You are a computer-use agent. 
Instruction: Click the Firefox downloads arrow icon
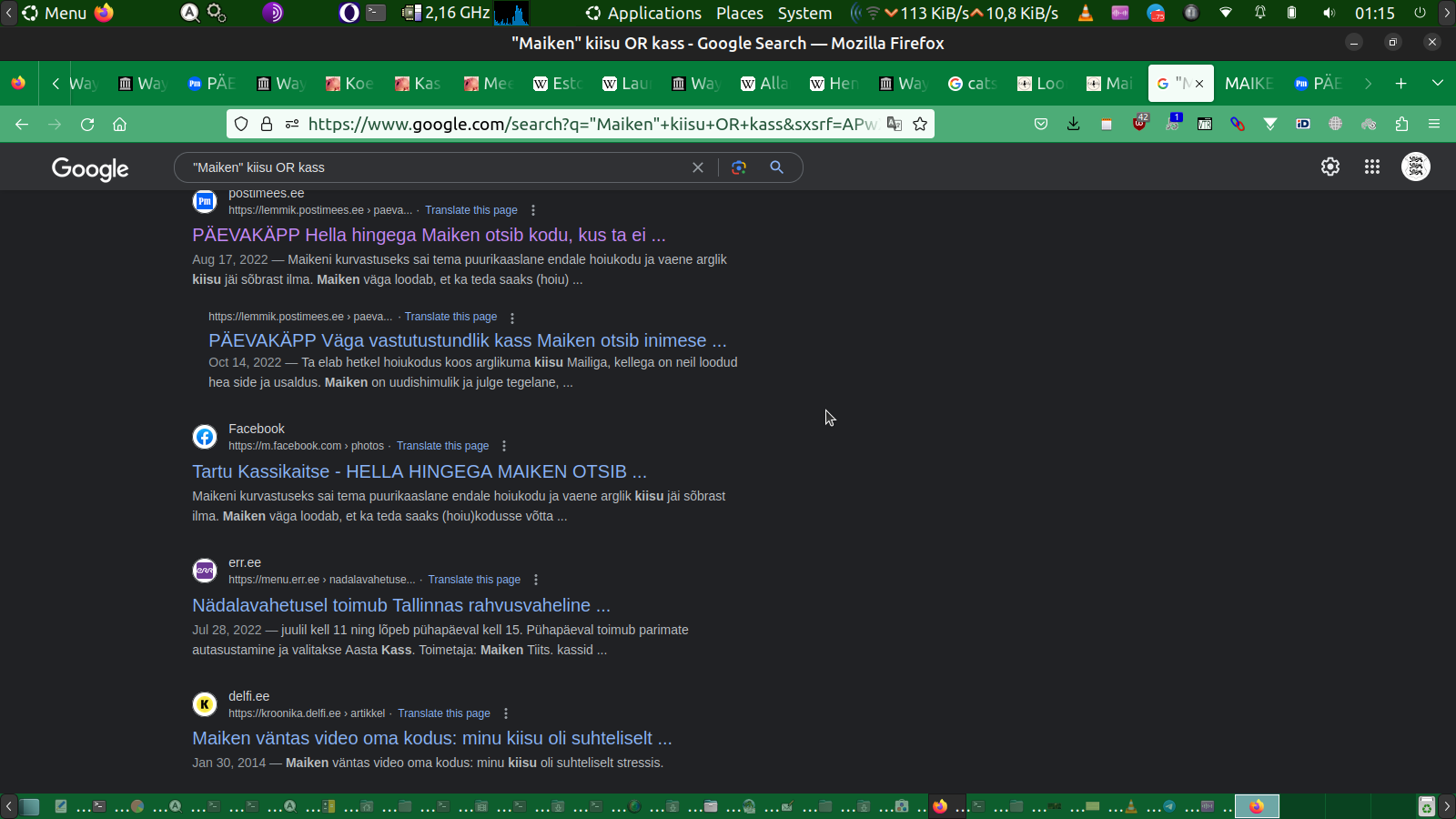coord(1074,125)
